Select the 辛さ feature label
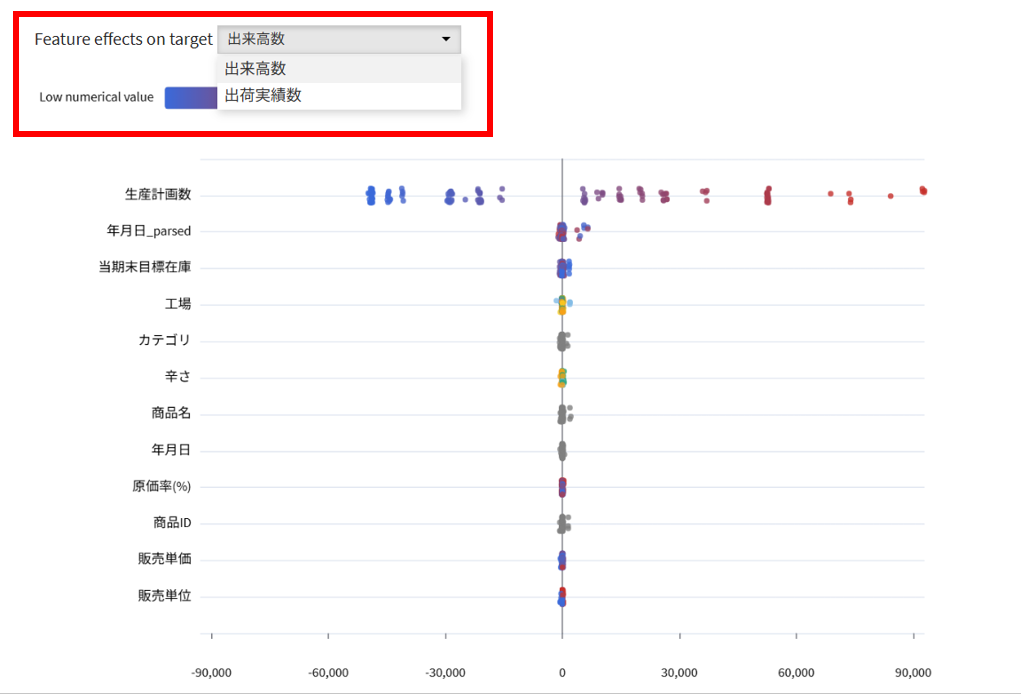 [178, 376]
